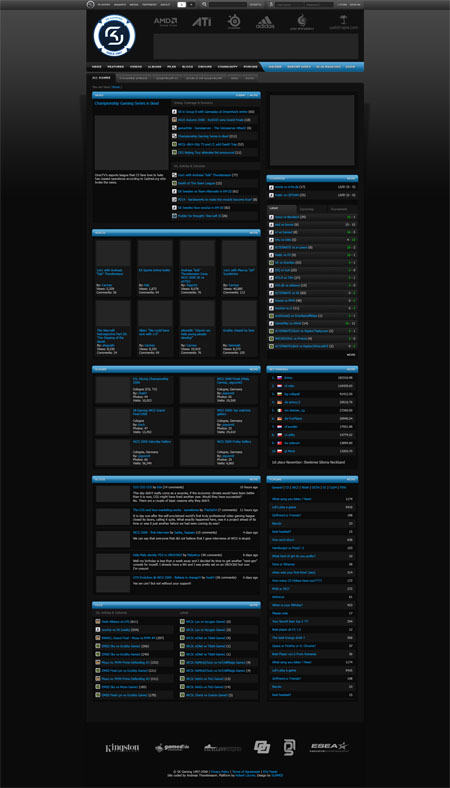The image size is (450, 788).
Task: Click the search input field in top bar
Action: coord(228,5)
